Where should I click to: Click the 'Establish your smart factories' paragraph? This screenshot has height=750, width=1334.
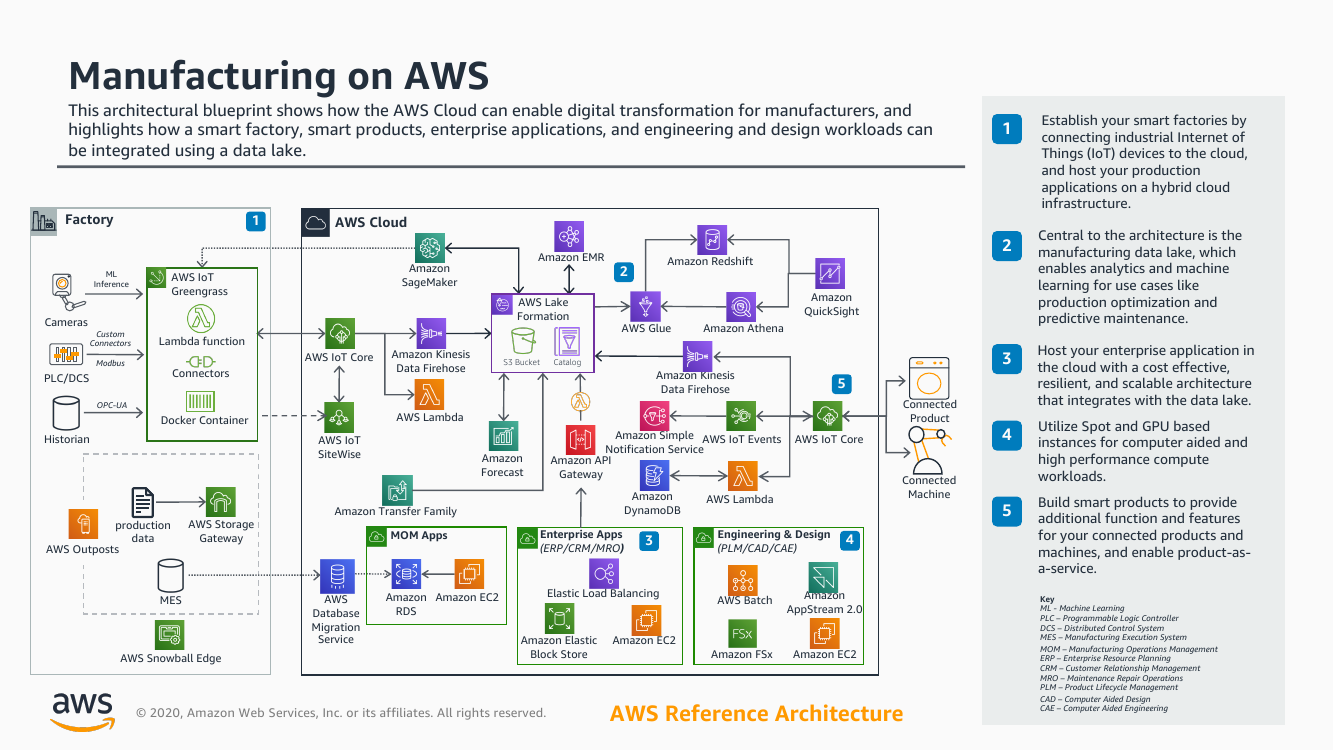(x=1144, y=162)
